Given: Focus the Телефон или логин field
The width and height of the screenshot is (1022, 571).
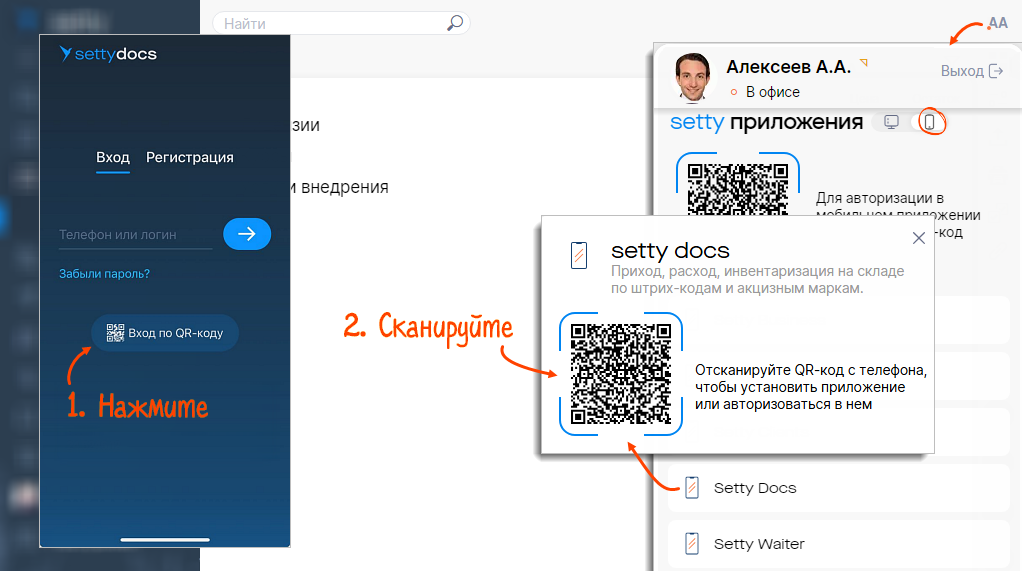Looking at the screenshot, I should point(136,235).
